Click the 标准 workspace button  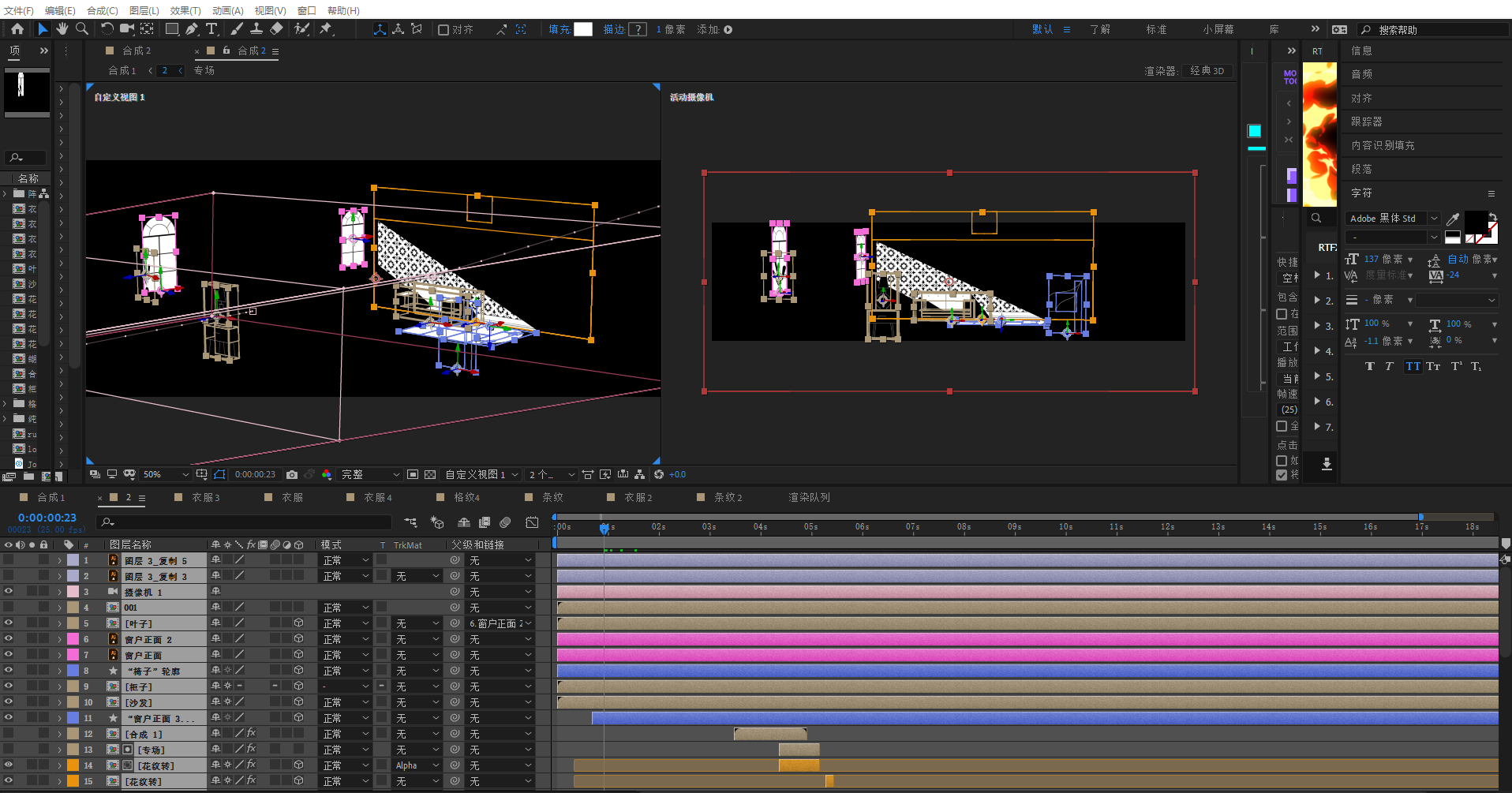coord(1156,29)
